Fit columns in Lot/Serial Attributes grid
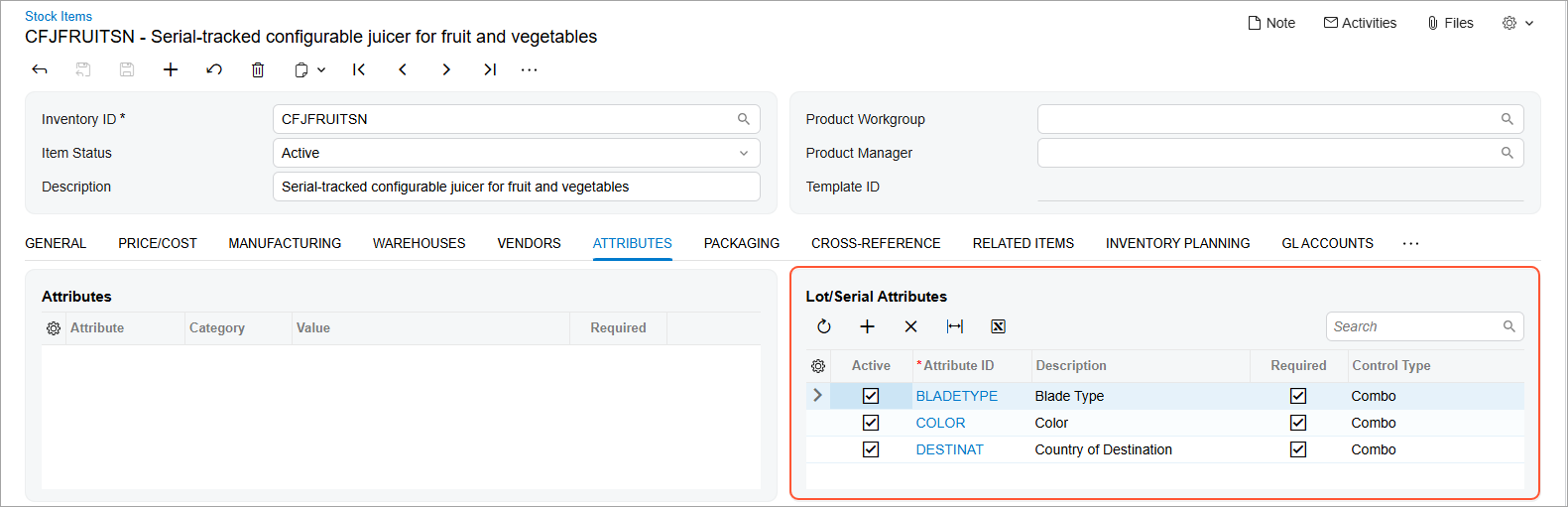 point(954,326)
